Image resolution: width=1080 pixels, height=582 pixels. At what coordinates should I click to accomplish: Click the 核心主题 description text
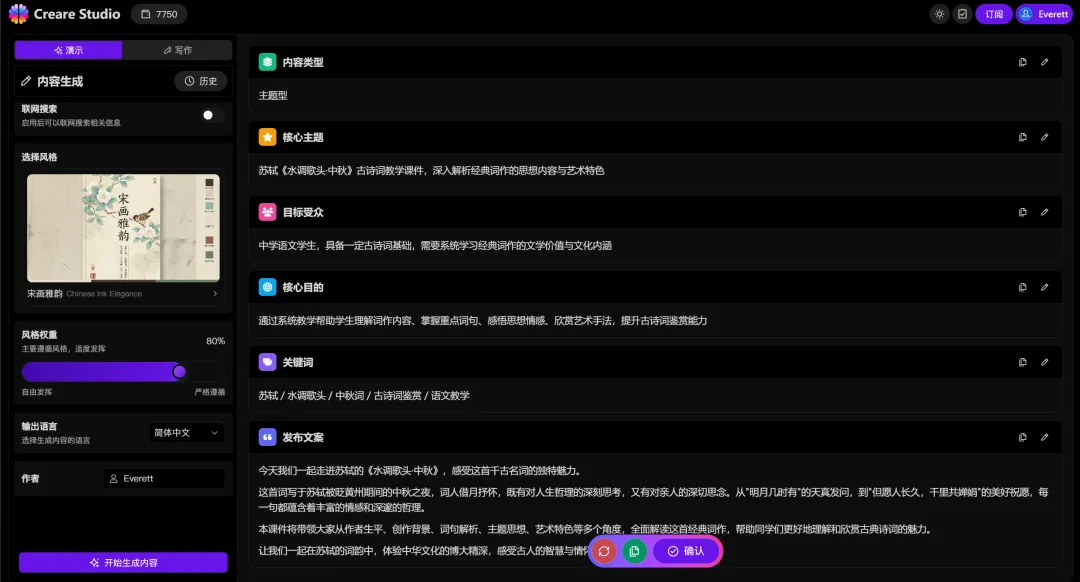(x=431, y=171)
